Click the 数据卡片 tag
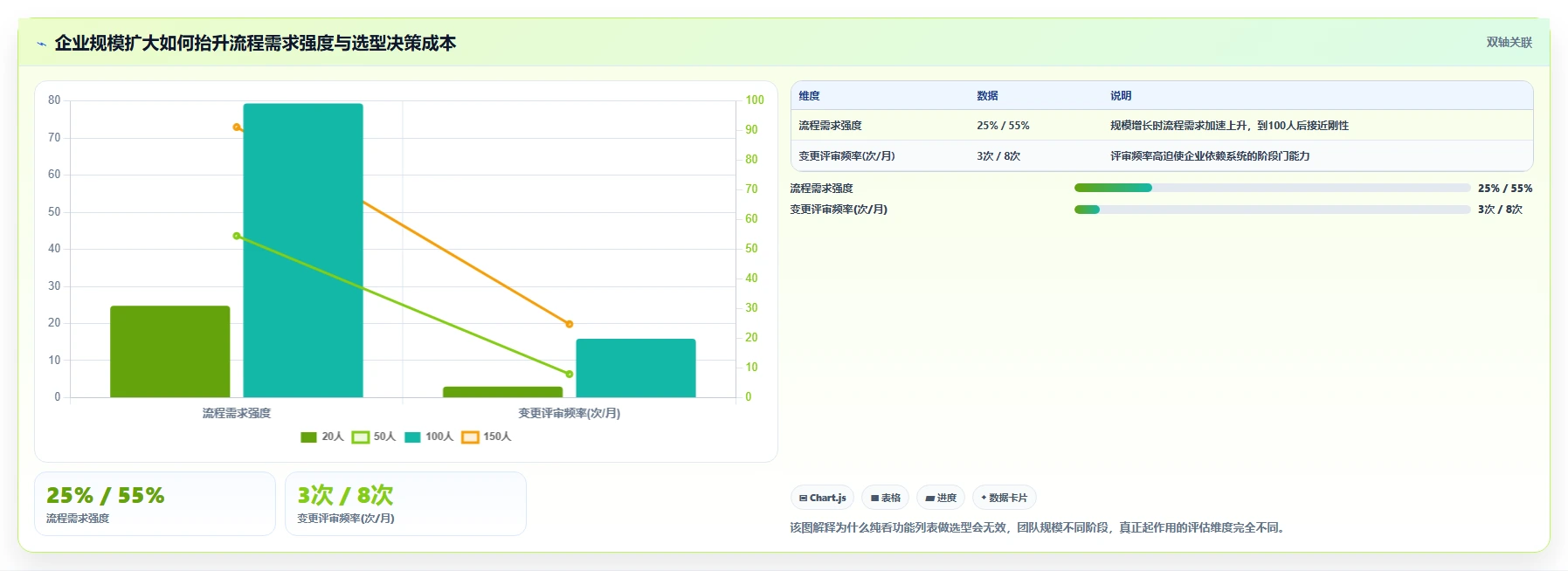The height and width of the screenshot is (571, 1568). click(1004, 498)
